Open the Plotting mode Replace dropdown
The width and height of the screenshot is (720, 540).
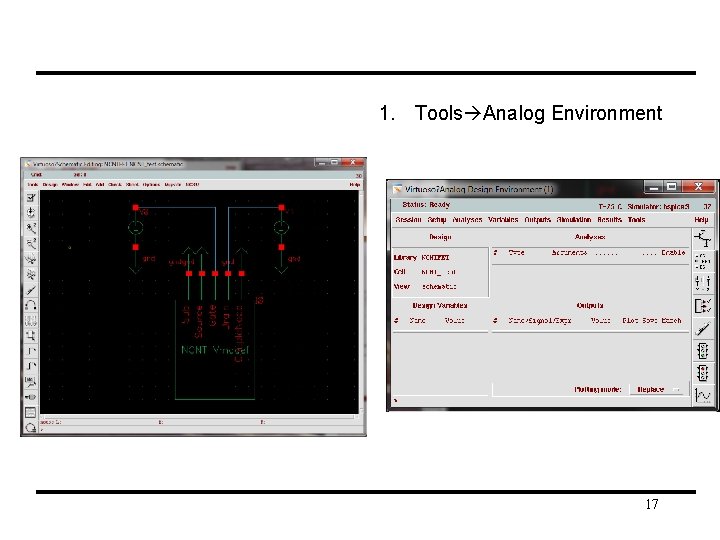click(658, 389)
